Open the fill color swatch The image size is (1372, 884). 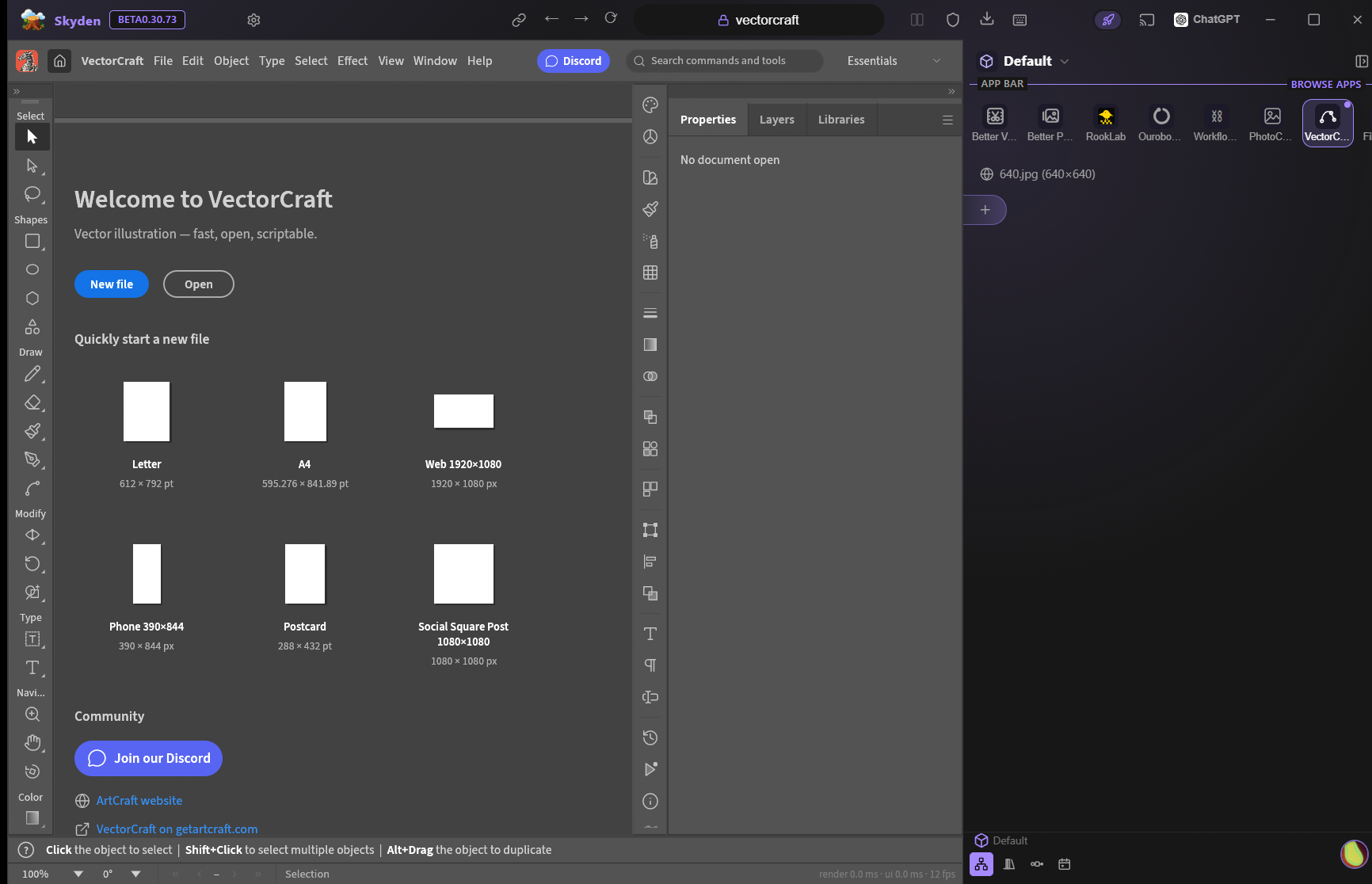[x=32, y=818]
